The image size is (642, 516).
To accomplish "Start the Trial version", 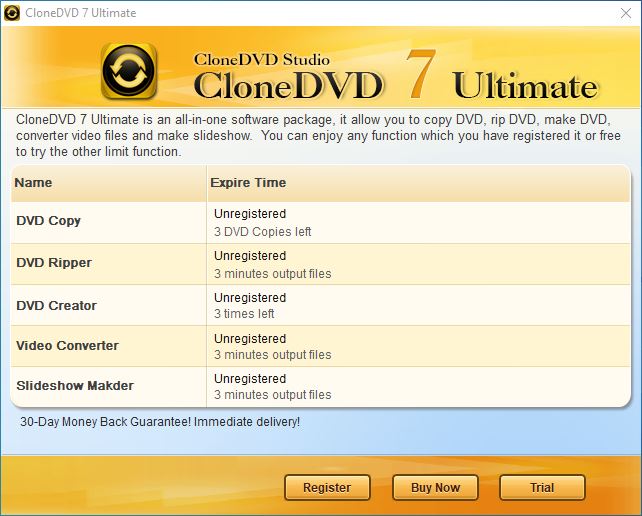I will 542,487.
